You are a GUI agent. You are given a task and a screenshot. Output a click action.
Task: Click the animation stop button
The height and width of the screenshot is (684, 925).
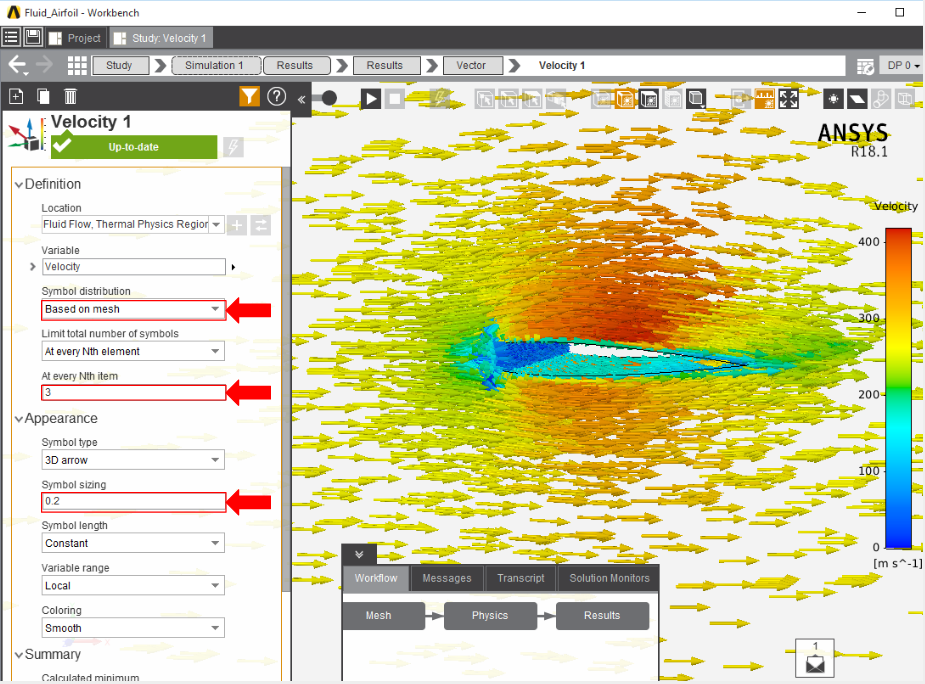[395, 99]
